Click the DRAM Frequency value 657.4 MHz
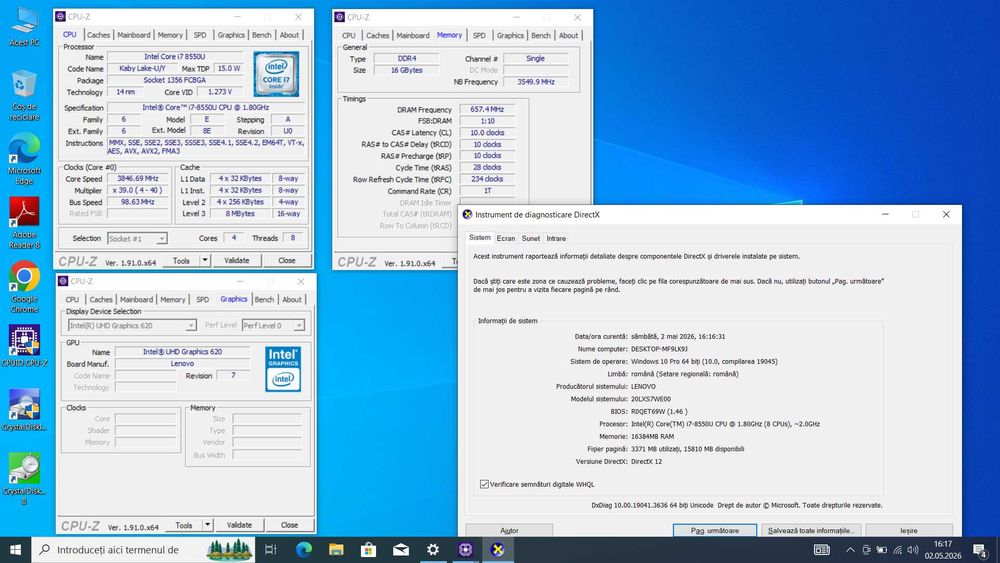1000x563 pixels. click(x=487, y=110)
